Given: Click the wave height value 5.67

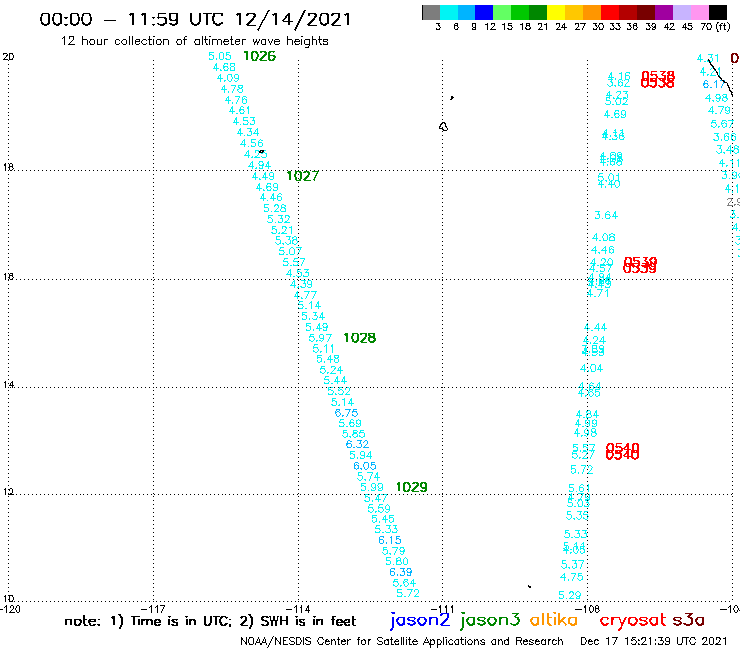Looking at the screenshot, I should pyautogui.click(x=722, y=124).
